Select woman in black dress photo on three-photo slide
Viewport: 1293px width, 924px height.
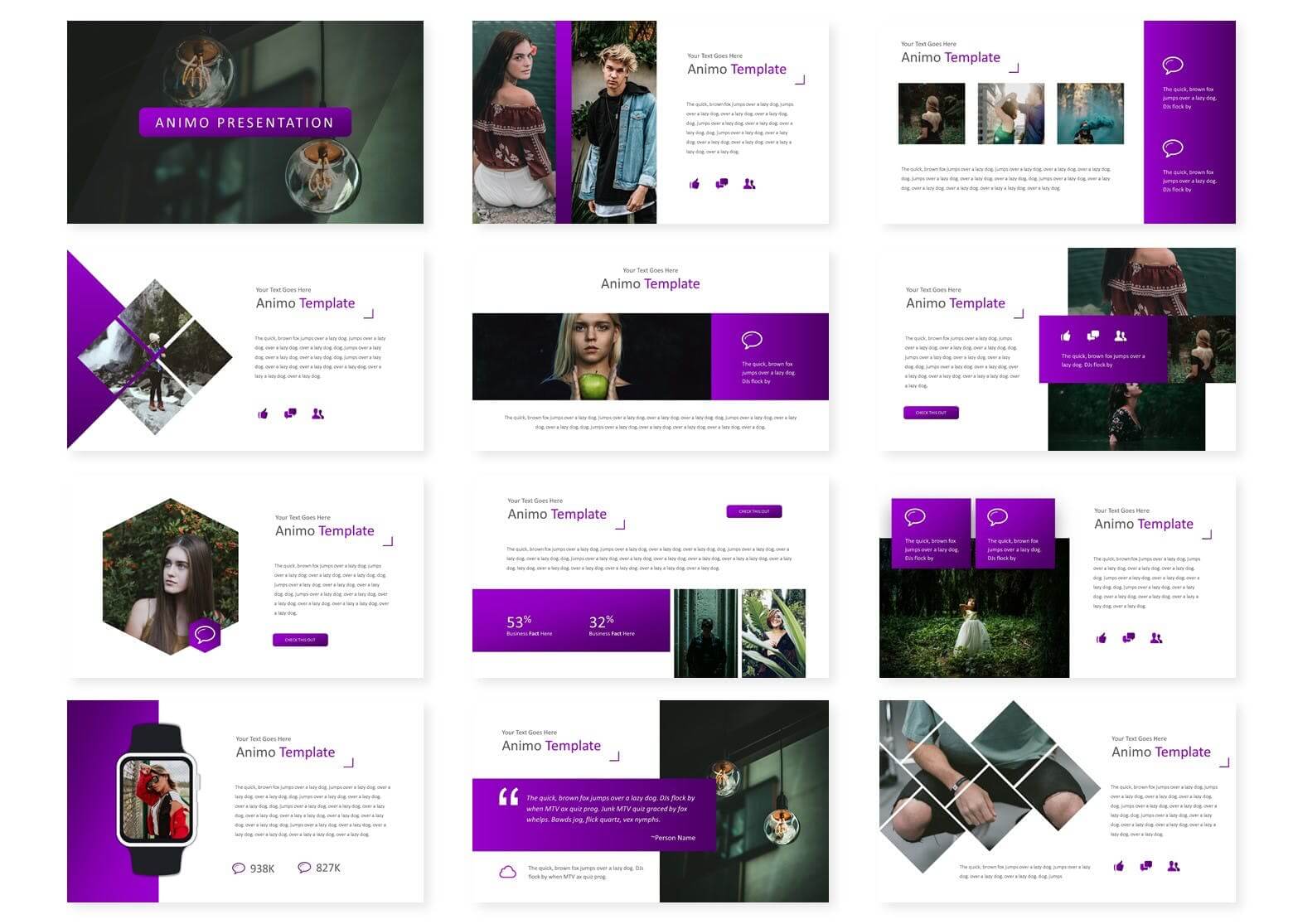click(932, 114)
